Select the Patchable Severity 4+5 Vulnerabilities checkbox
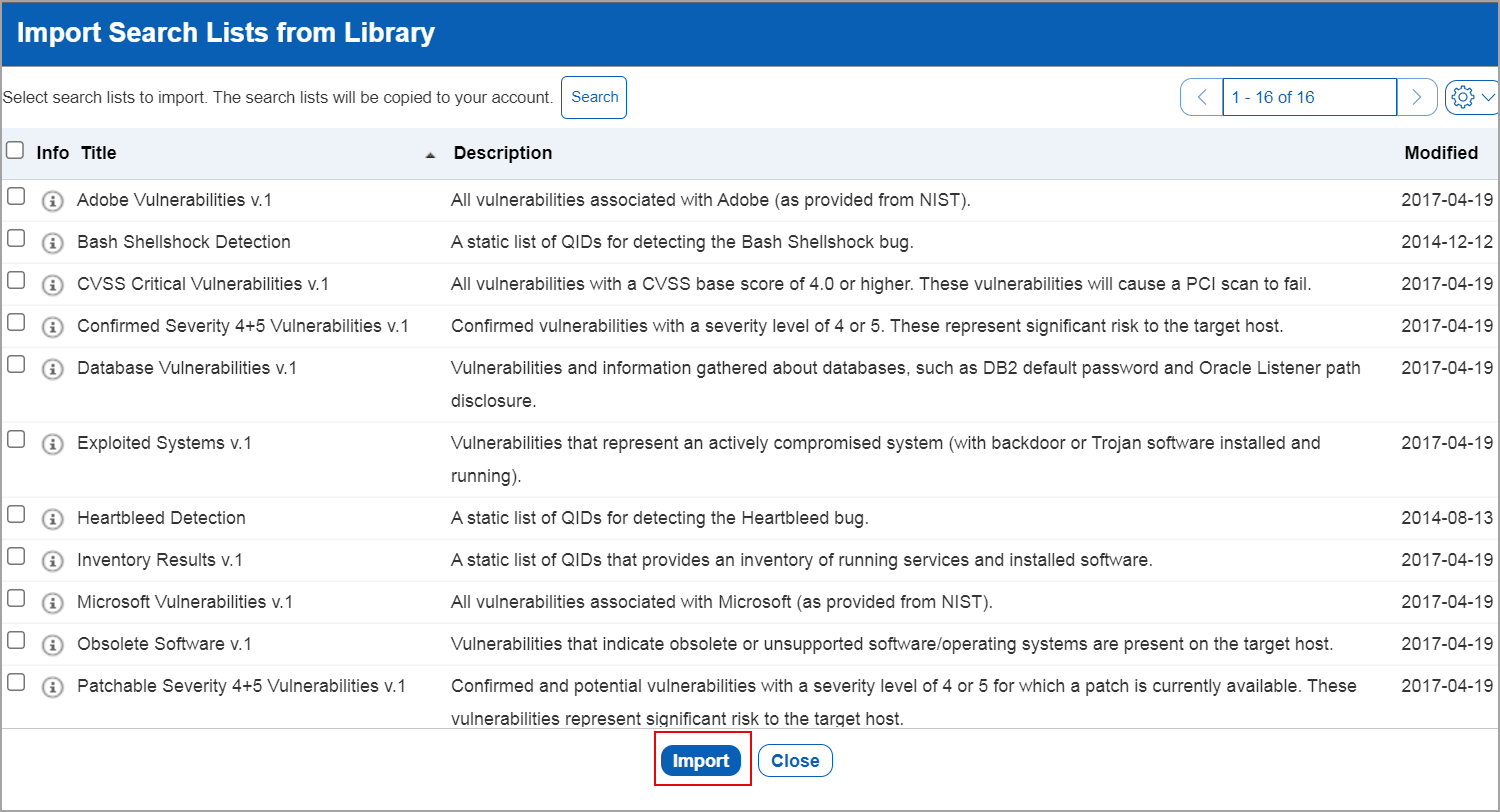The height and width of the screenshot is (812, 1500). click(16, 682)
